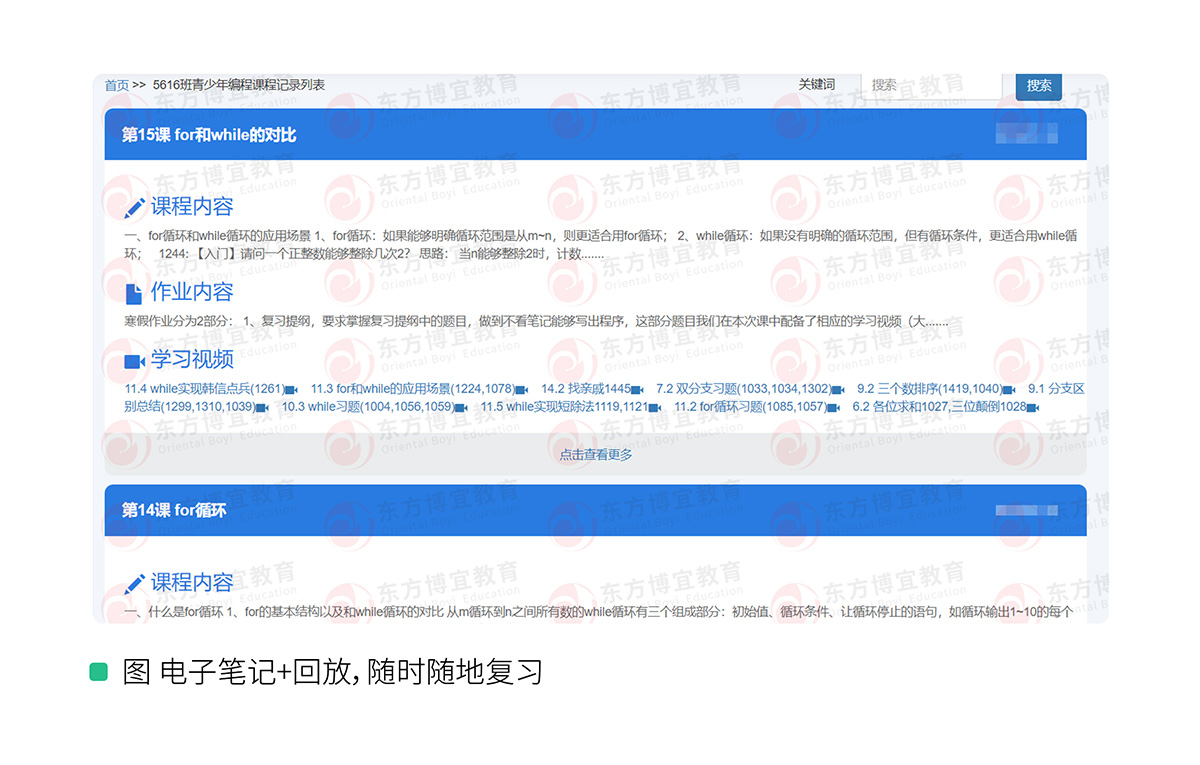Click the pencil icon in the 第14课 section
Screen dimensions: 1200x765
coord(134,584)
